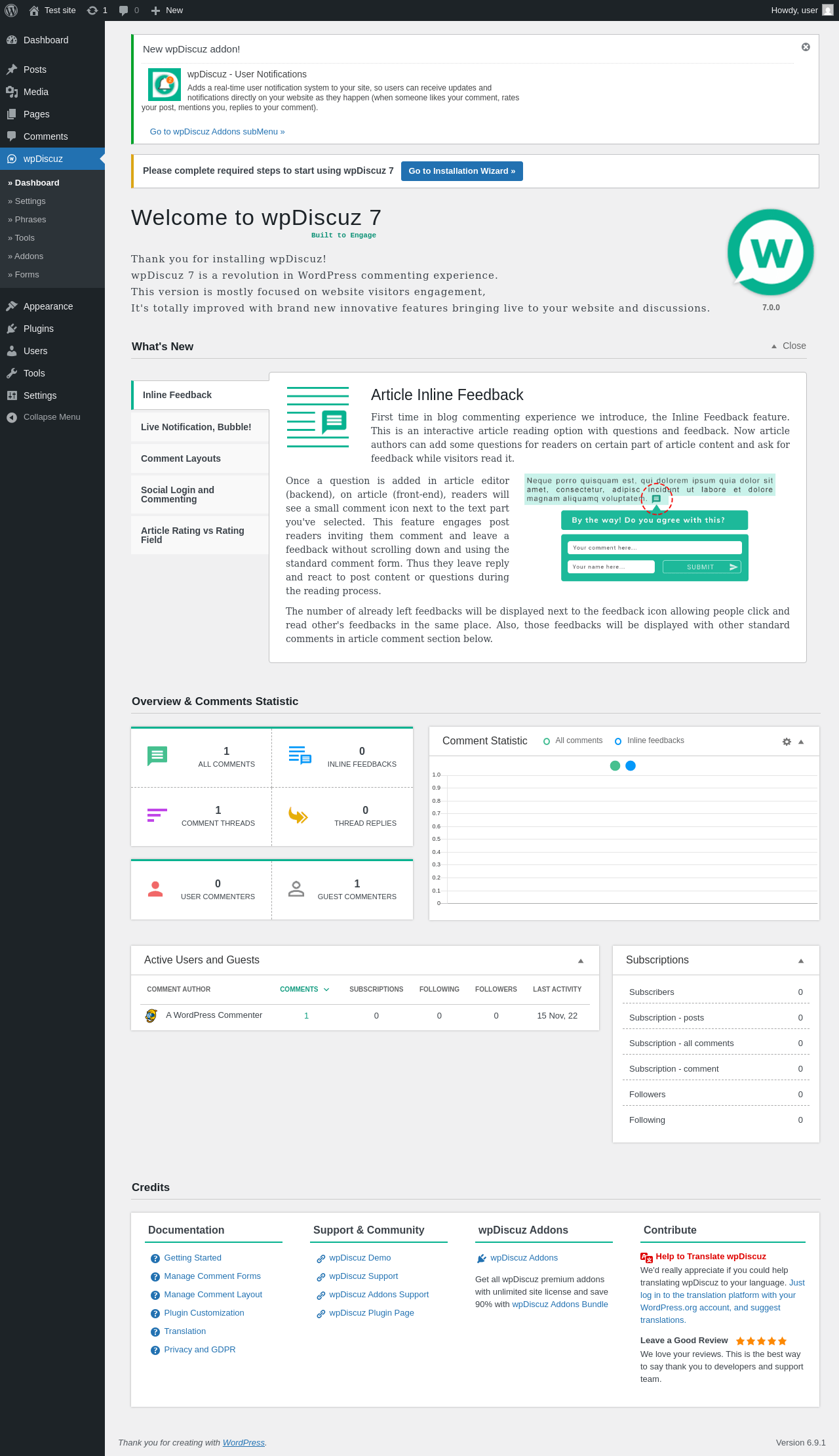Dismiss the New wpDiscuz addon notice

pyautogui.click(x=806, y=47)
